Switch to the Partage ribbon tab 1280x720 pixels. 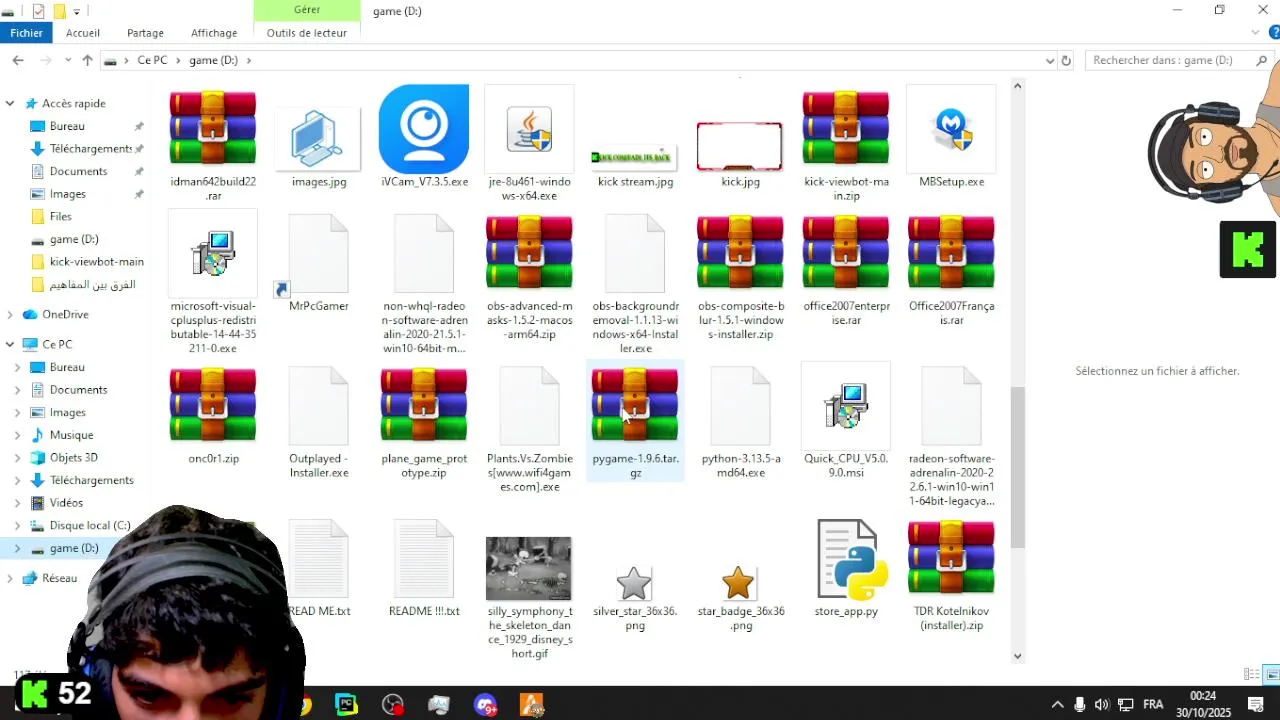click(145, 33)
